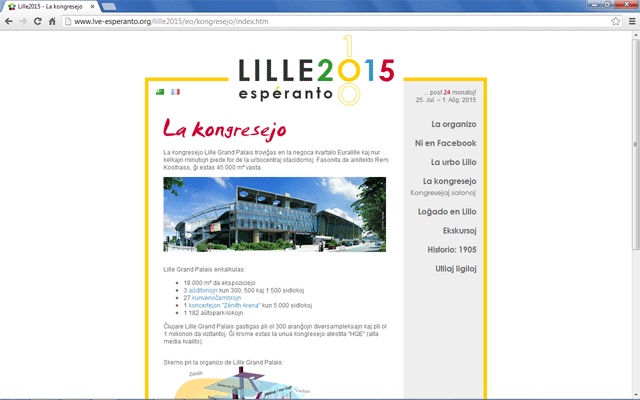Switch site language to Esperanto flag
The width and height of the screenshot is (640, 400).
pos(160,92)
